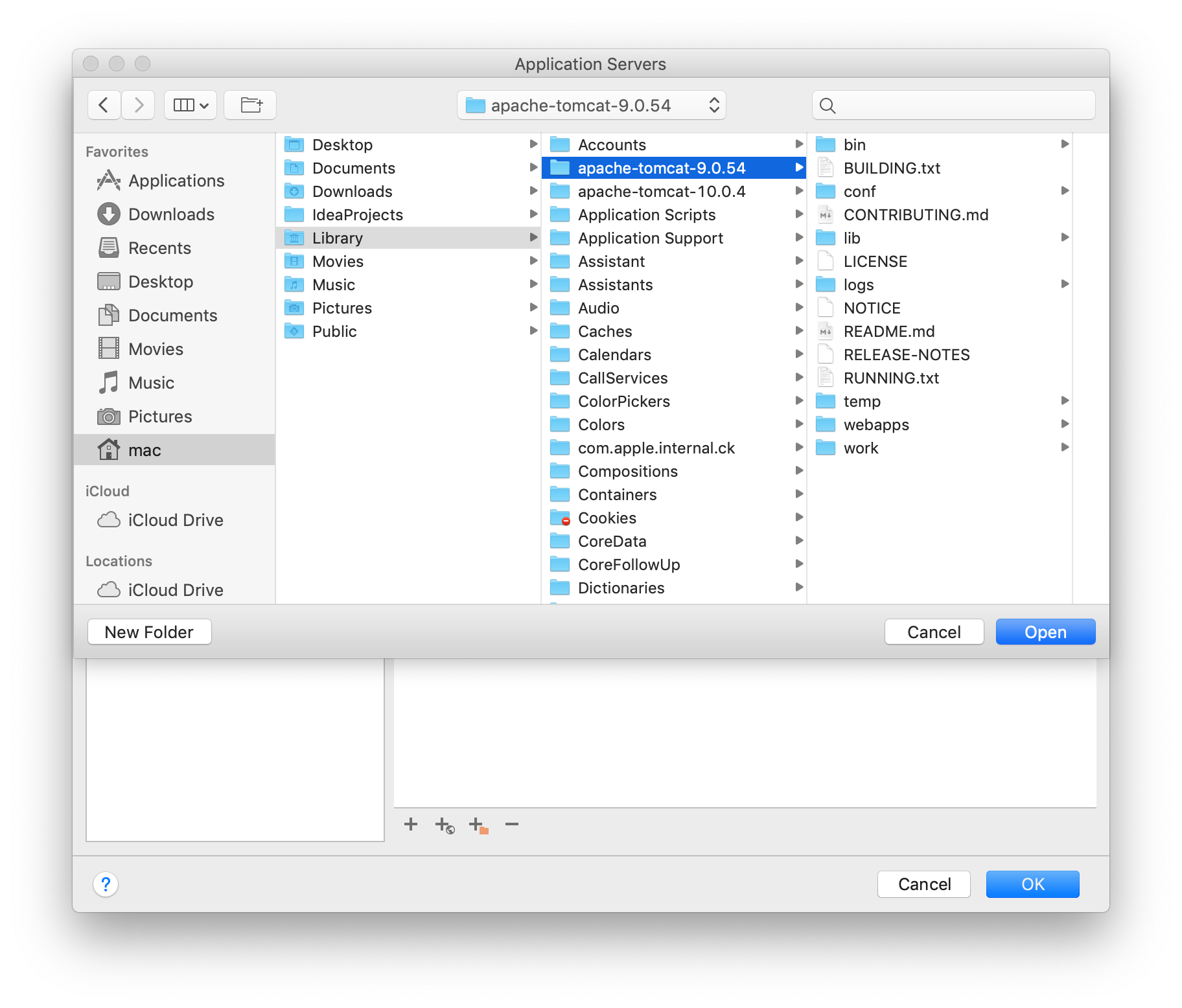The width and height of the screenshot is (1182, 1008).
Task: Click the blue Open button
Action: [x=1045, y=632]
